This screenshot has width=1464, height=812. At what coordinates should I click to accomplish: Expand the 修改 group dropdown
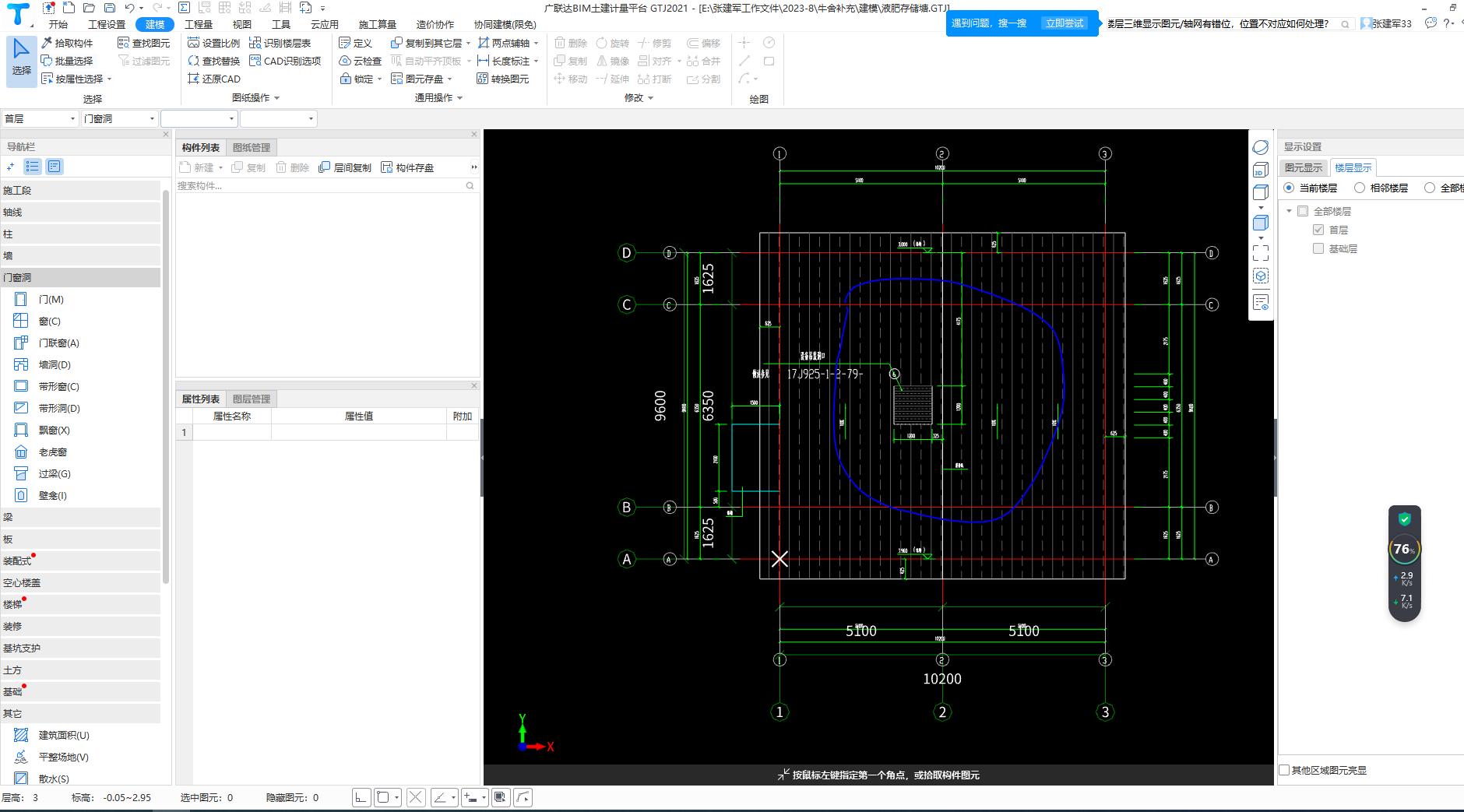coord(650,98)
